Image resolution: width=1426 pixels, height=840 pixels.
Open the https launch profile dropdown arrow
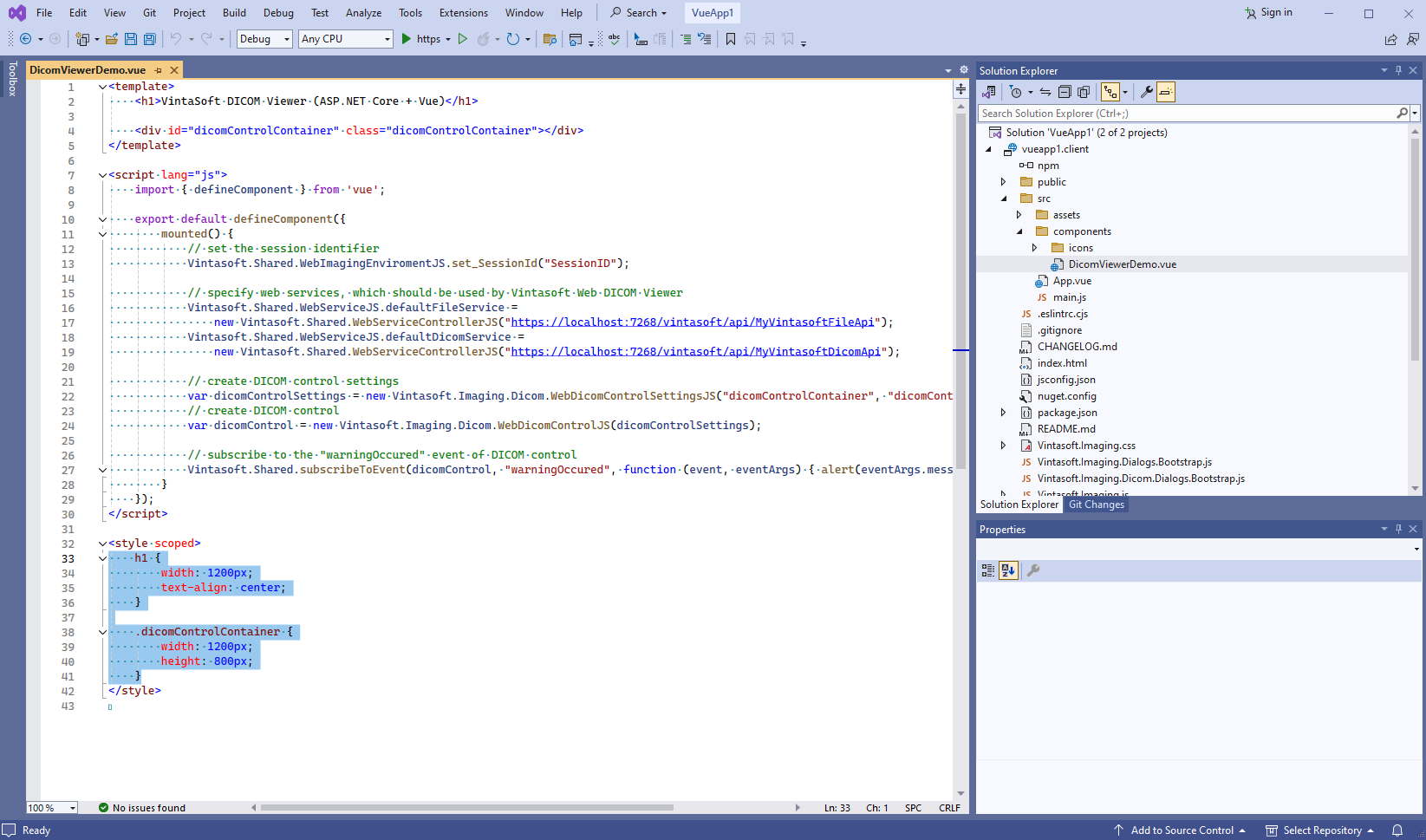tap(448, 39)
